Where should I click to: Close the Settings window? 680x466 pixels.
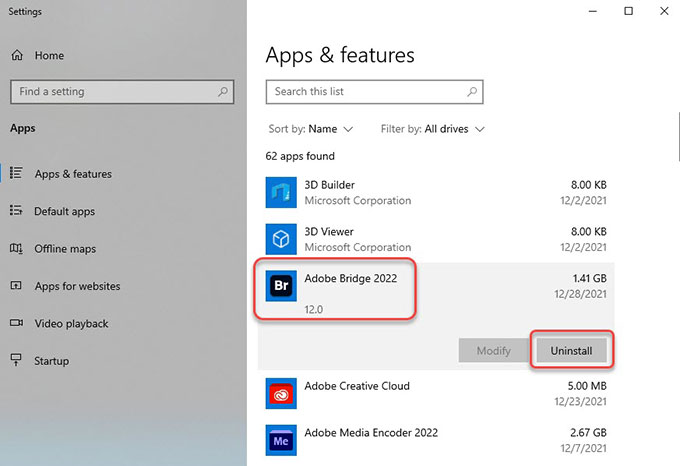point(664,11)
